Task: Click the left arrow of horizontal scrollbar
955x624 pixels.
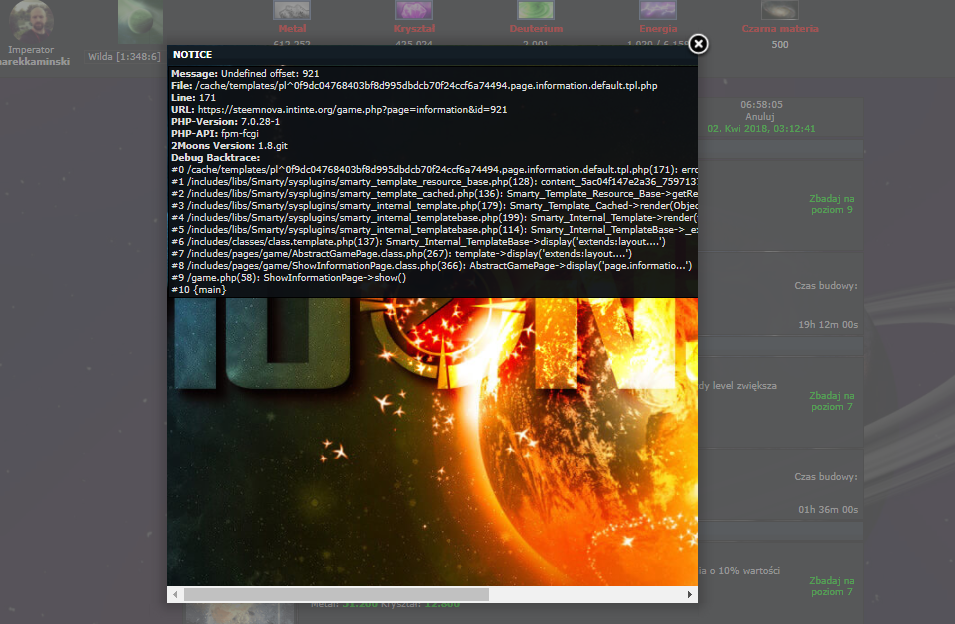Action: [175, 594]
